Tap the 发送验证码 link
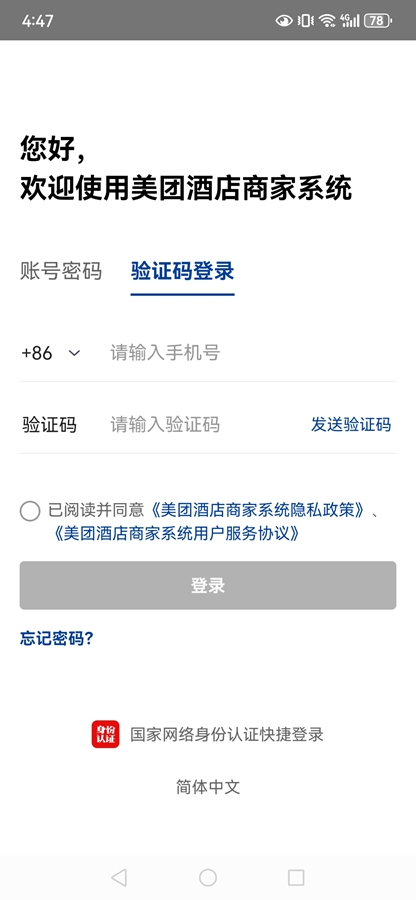 point(351,425)
